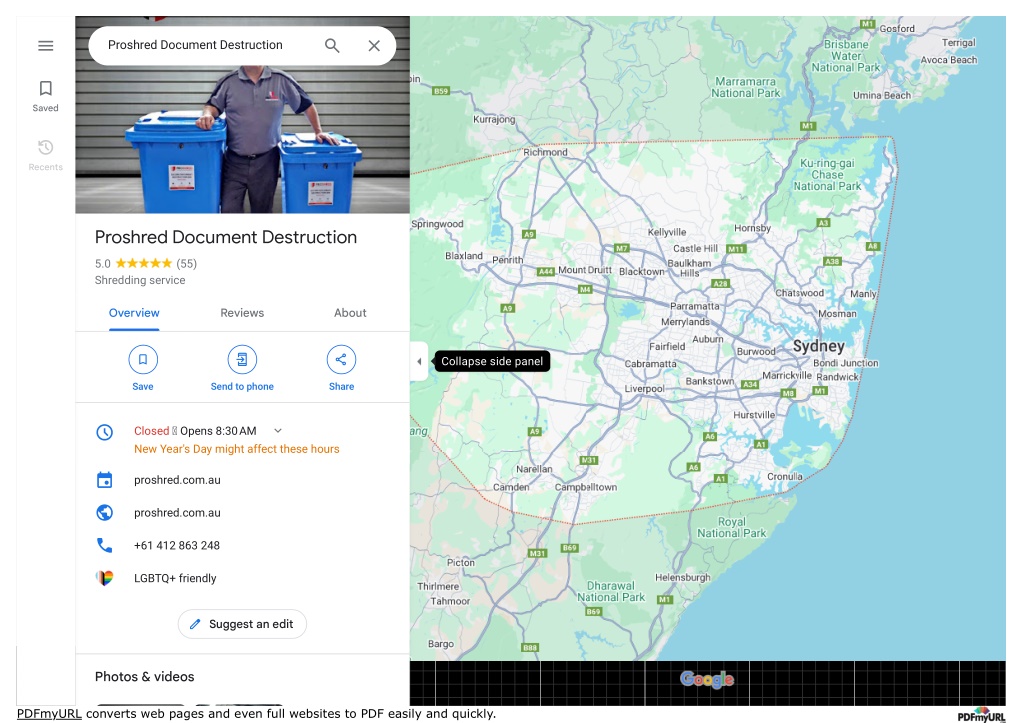The width and height of the screenshot is (1023, 723).
Task: Click Campbelltown label on map
Action: pyautogui.click(x=586, y=487)
